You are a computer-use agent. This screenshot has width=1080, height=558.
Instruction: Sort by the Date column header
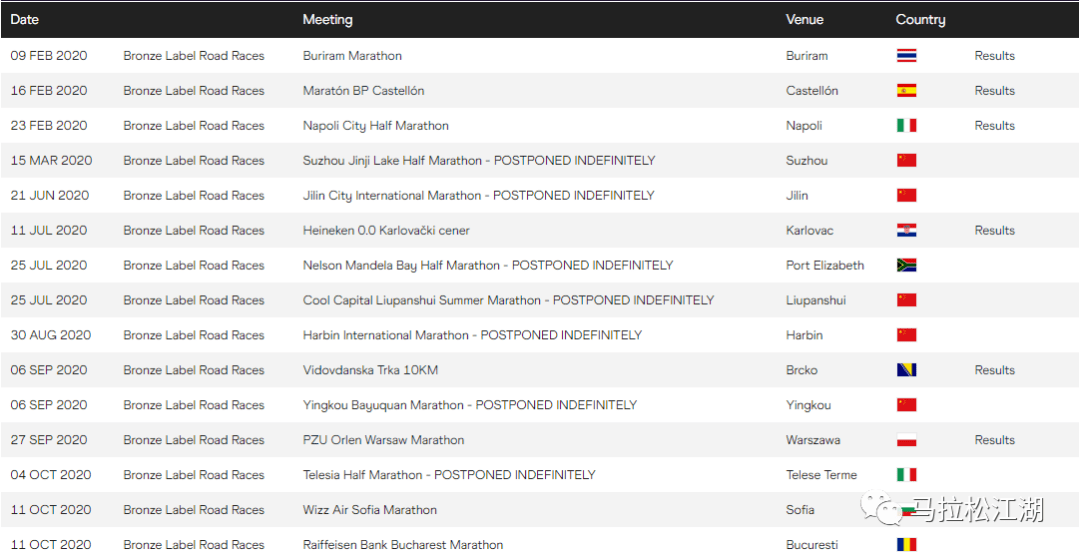click(25, 20)
